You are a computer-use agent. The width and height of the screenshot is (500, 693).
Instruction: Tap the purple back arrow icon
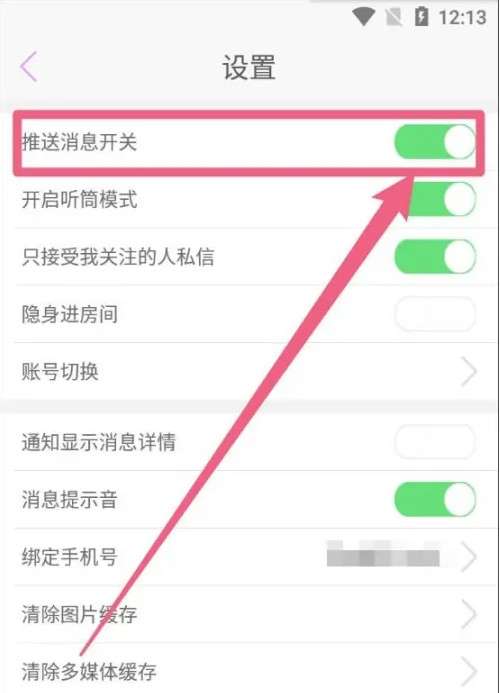pyautogui.click(x=29, y=67)
